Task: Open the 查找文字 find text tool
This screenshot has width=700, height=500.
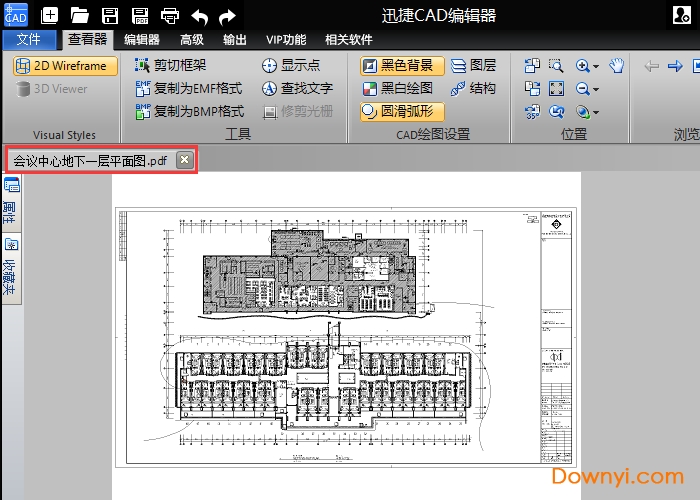Action: click(297, 88)
